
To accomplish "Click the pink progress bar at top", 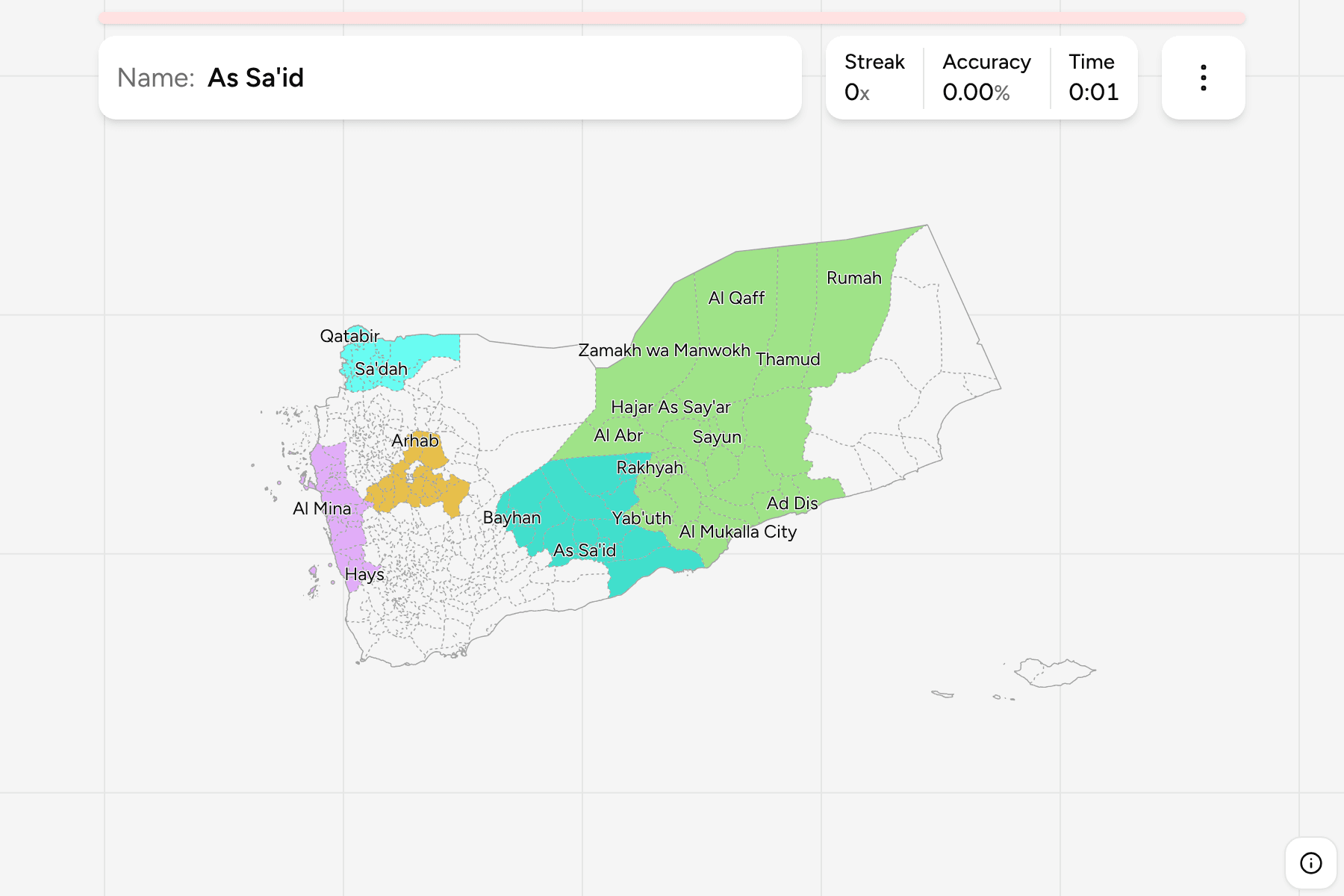I will 672,18.
